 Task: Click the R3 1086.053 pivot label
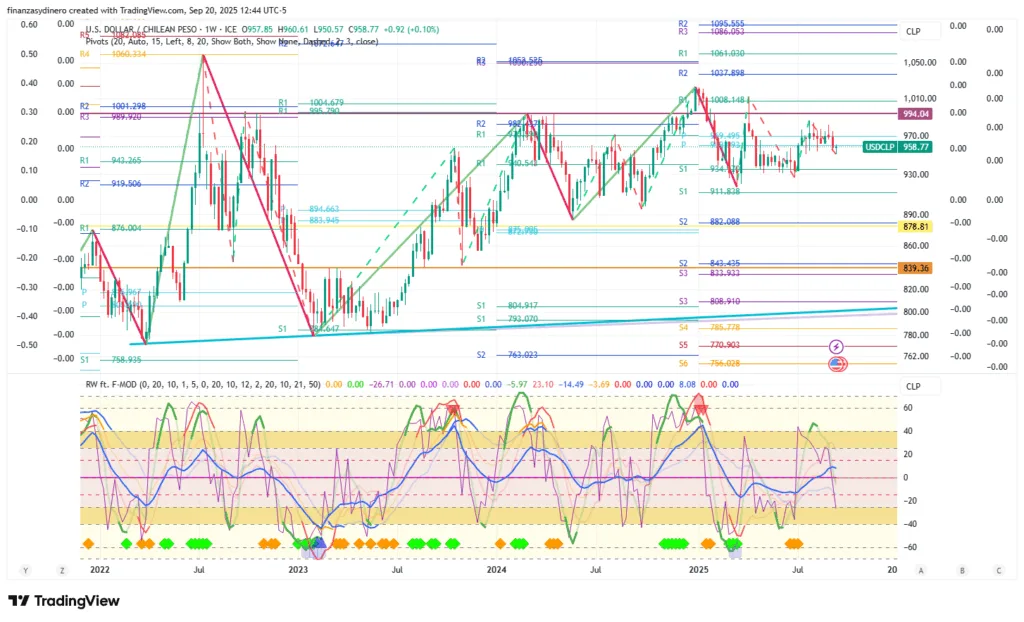(712, 31)
